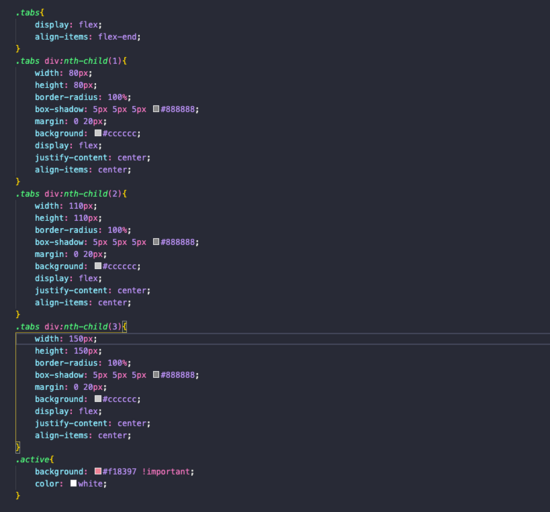
Task: Click the '.tabs div:nth-child(2){' selector
Action: [x=71, y=194]
